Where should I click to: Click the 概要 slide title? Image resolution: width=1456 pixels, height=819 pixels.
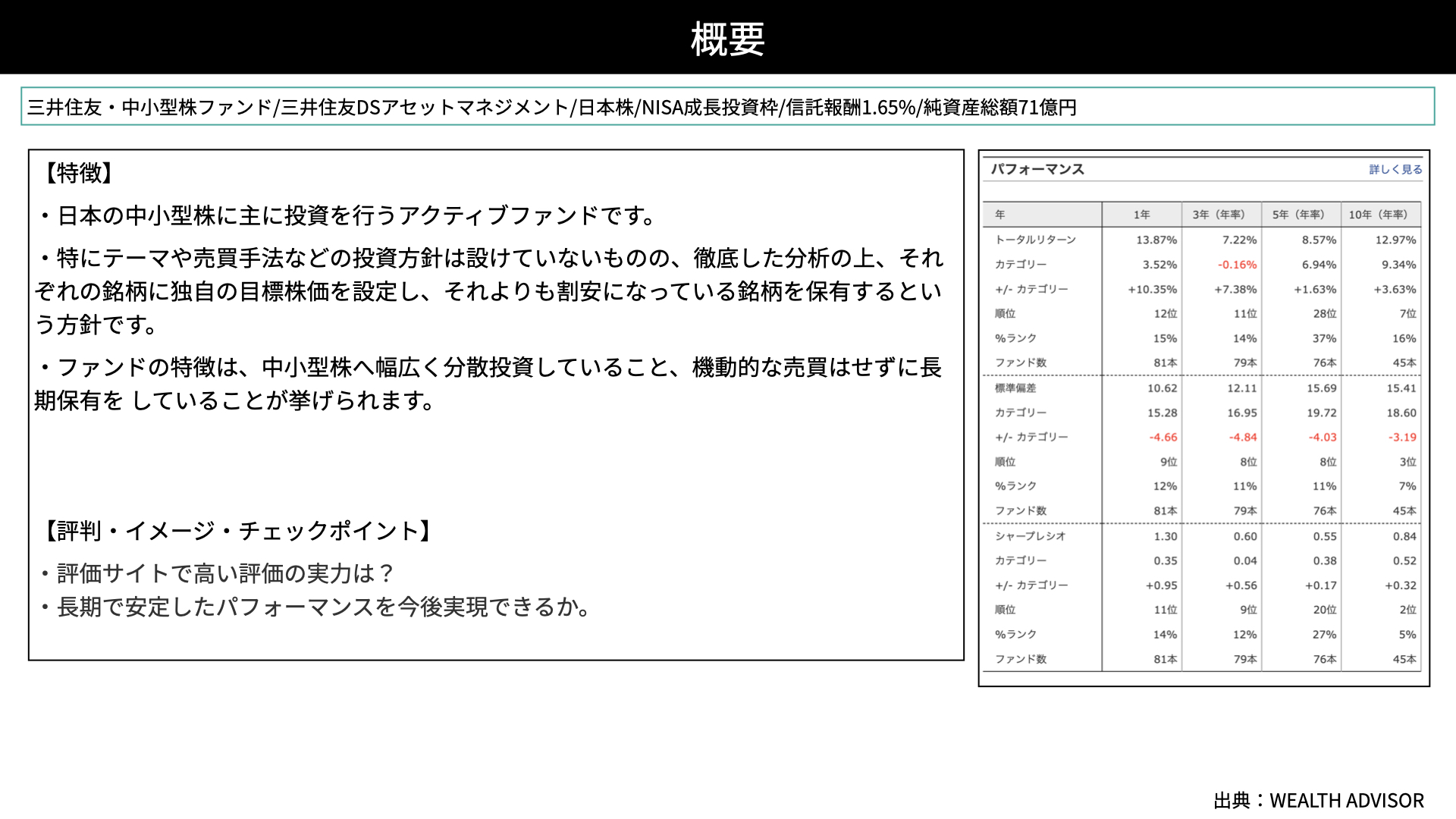[728, 39]
